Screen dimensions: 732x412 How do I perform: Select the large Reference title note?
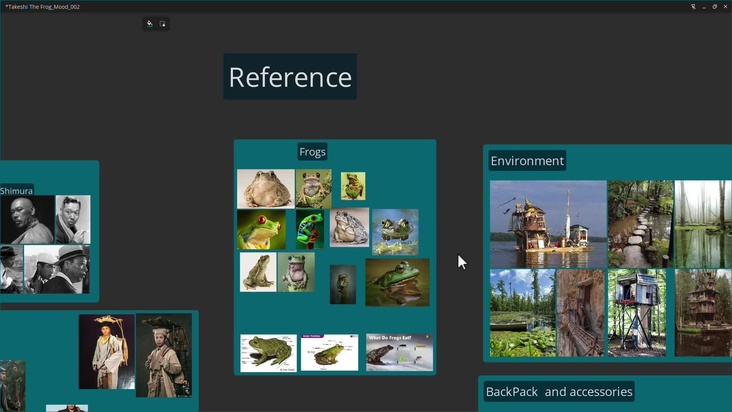[x=290, y=77]
